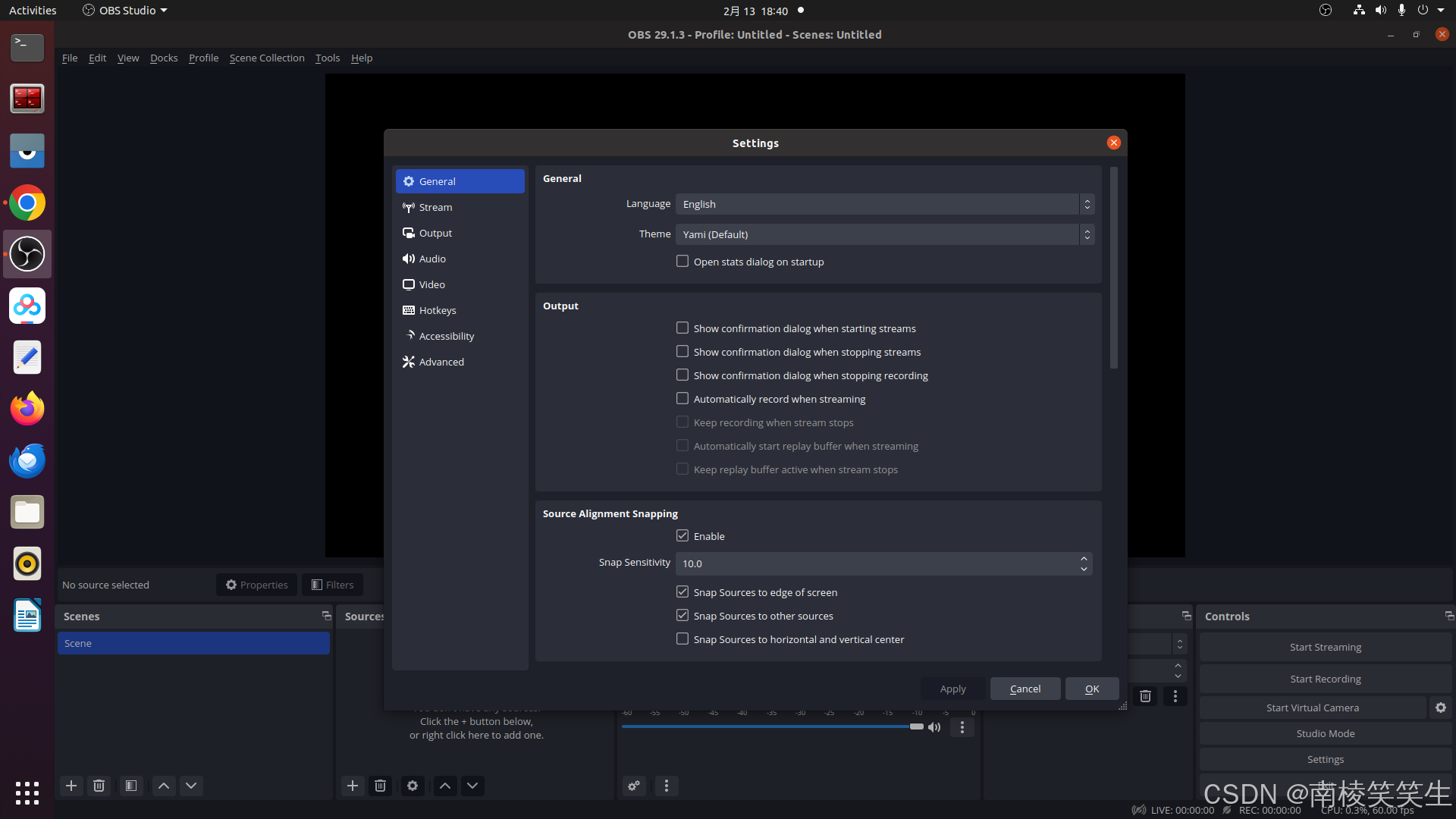Open the Scene Collection menu
Viewport: 1456px width, 819px height.
(x=267, y=58)
